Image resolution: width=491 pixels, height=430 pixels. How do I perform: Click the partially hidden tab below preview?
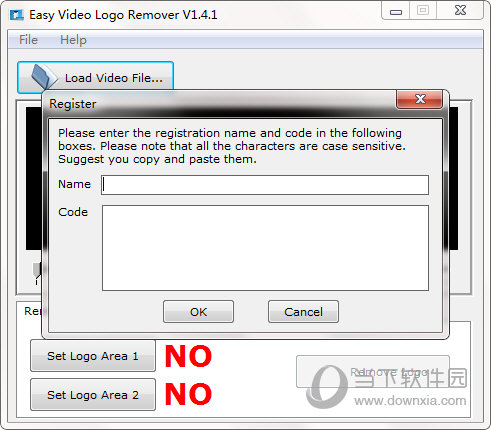[x=33, y=311]
